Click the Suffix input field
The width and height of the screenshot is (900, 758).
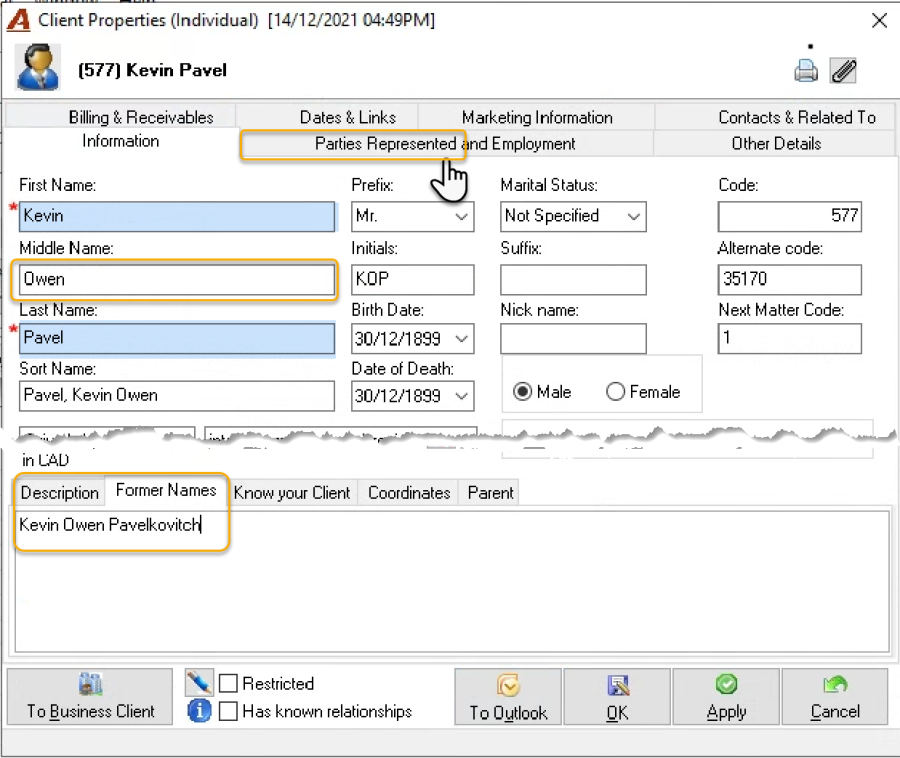573,279
